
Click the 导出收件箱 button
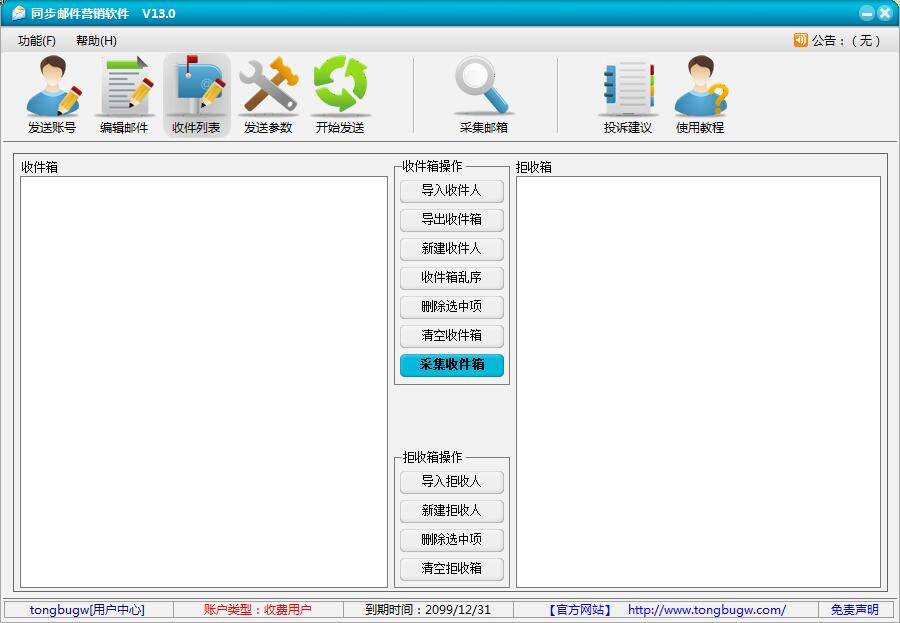coord(451,220)
